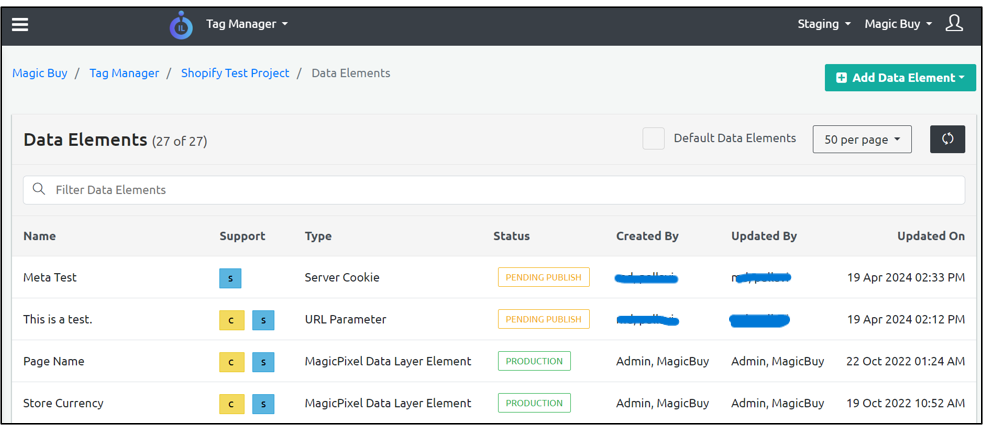Viewport: 984px width, 426px height.
Task: Go to Shopify Test Project breadcrumb link
Action: coord(235,73)
